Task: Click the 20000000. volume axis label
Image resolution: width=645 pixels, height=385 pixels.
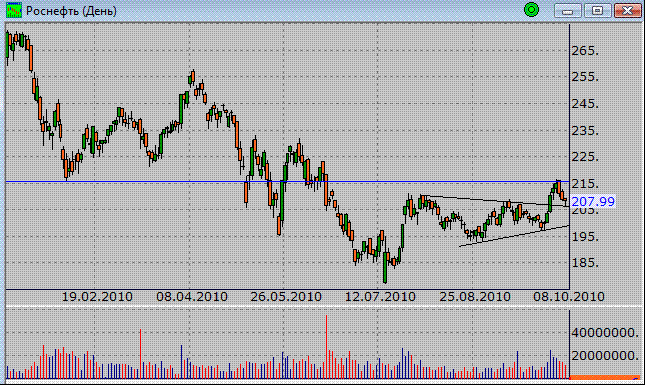Action: pos(605,355)
